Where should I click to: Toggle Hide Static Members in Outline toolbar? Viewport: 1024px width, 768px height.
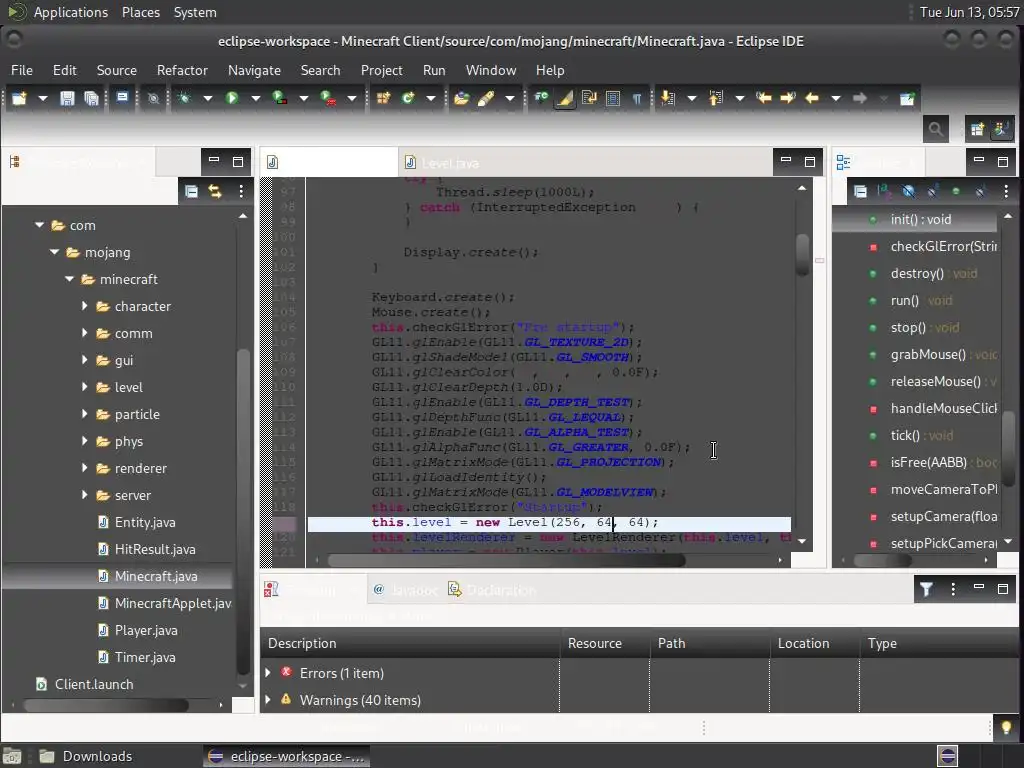pos(933,191)
